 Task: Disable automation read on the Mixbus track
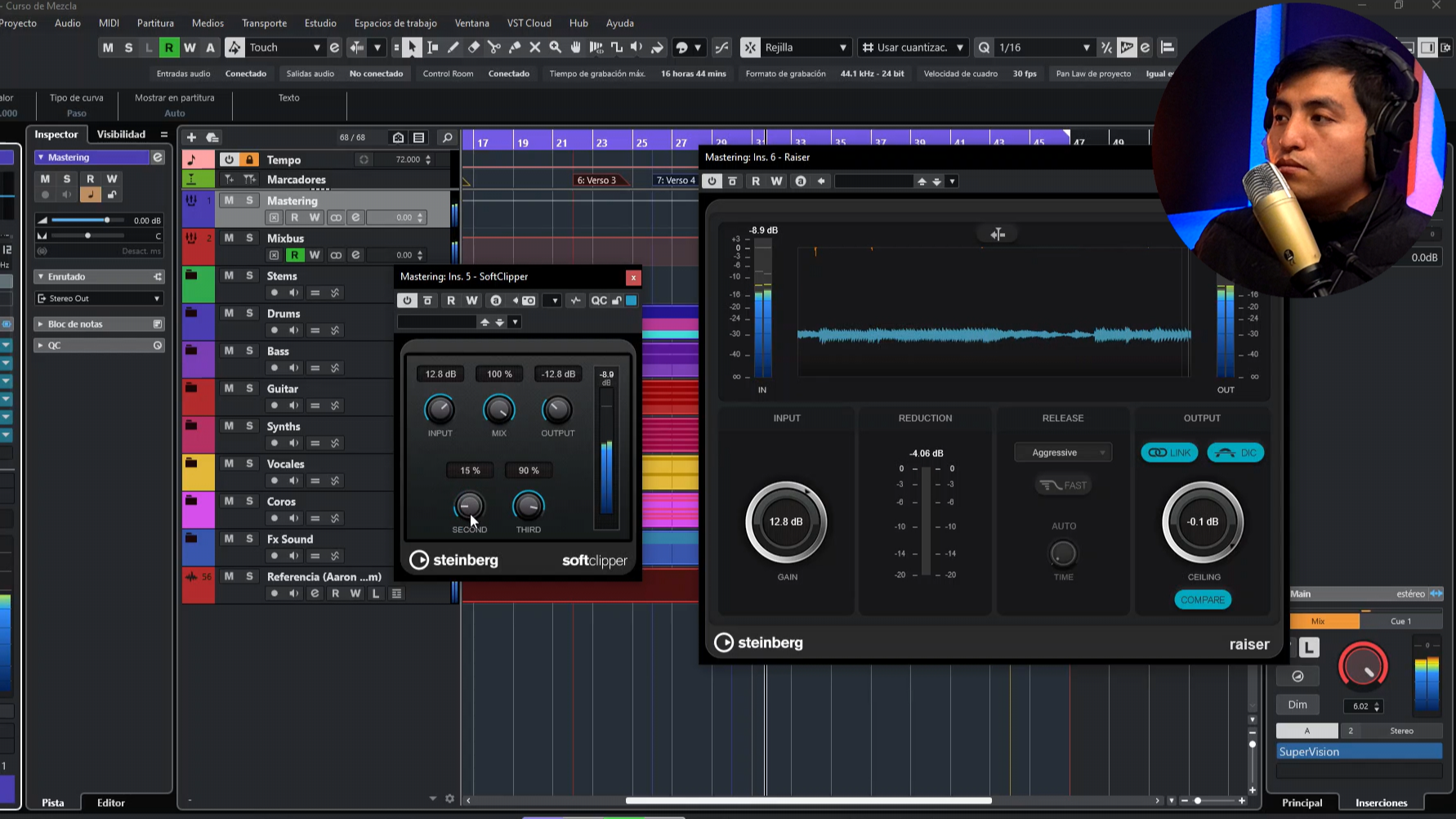(294, 255)
